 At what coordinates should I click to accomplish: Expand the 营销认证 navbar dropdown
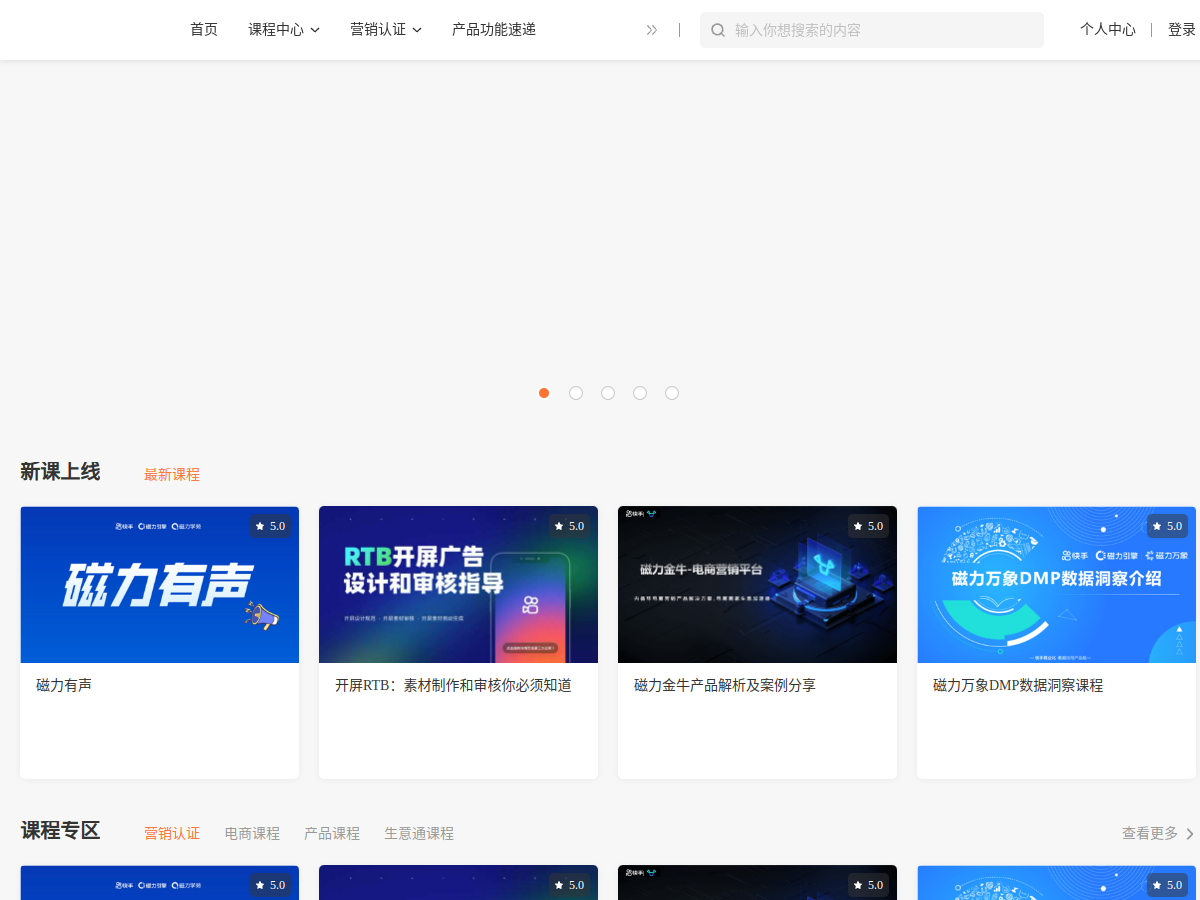click(386, 30)
